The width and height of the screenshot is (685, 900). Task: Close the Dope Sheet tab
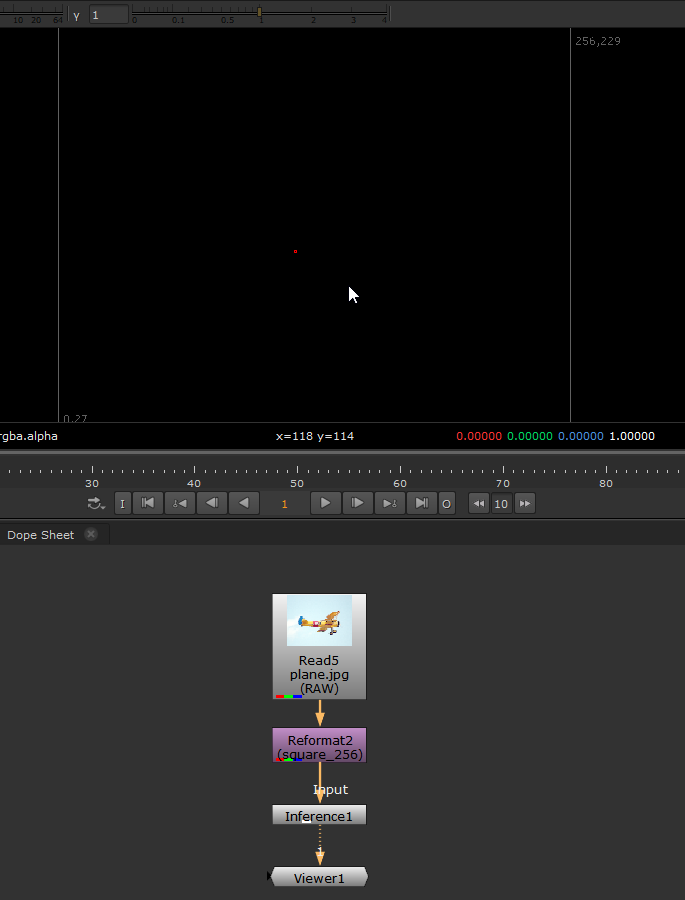coord(91,534)
